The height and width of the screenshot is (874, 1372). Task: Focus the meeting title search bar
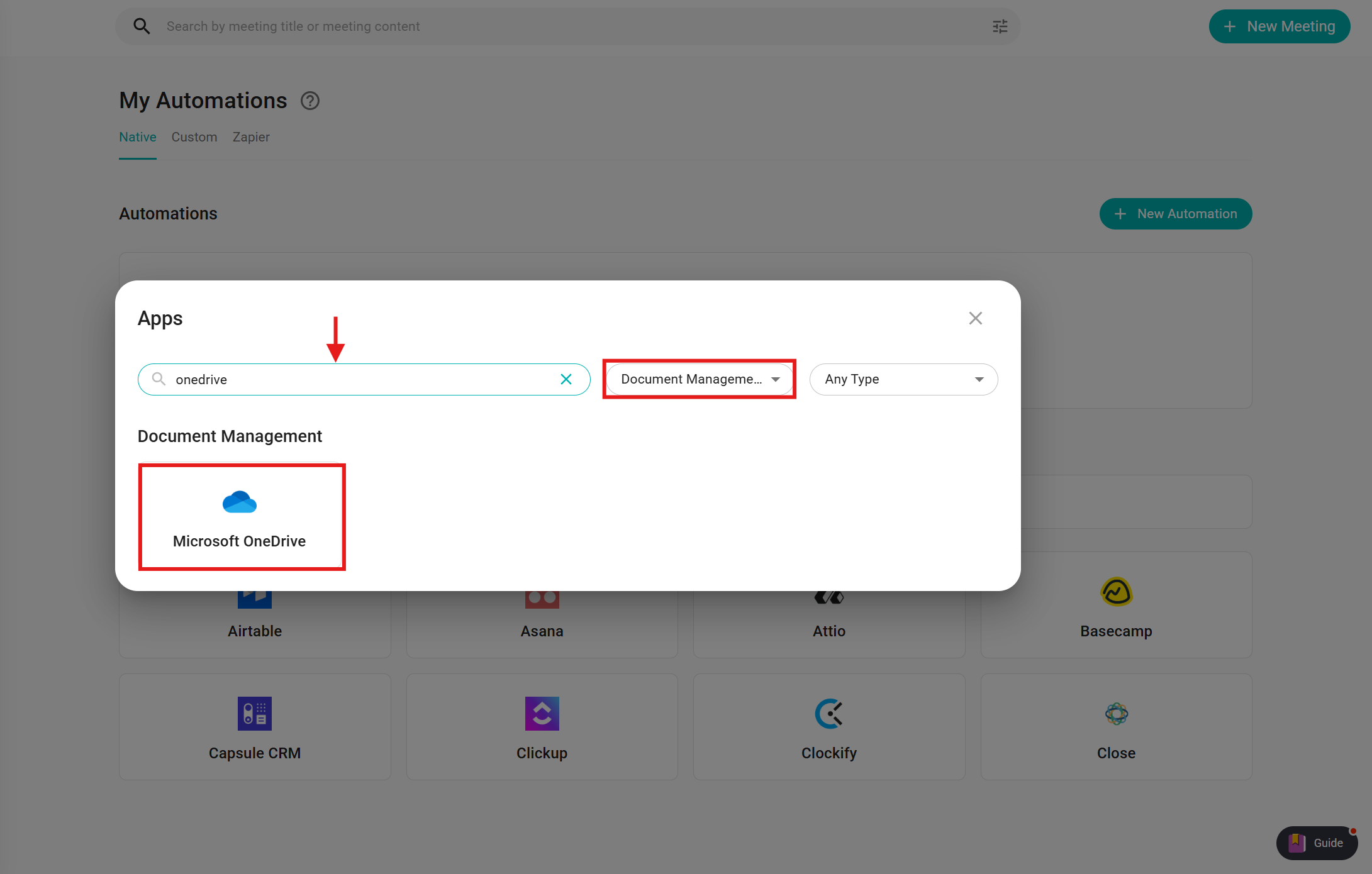pyautogui.click(x=566, y=26)
